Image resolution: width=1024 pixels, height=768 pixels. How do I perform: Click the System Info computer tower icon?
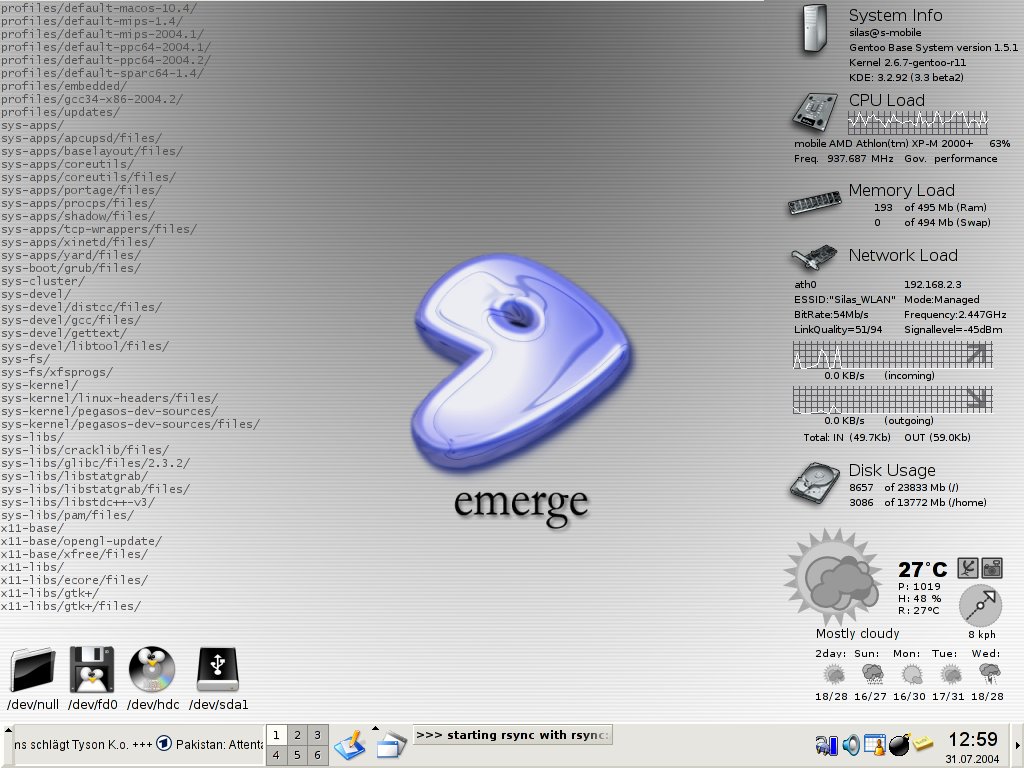(x=814, y=29)
